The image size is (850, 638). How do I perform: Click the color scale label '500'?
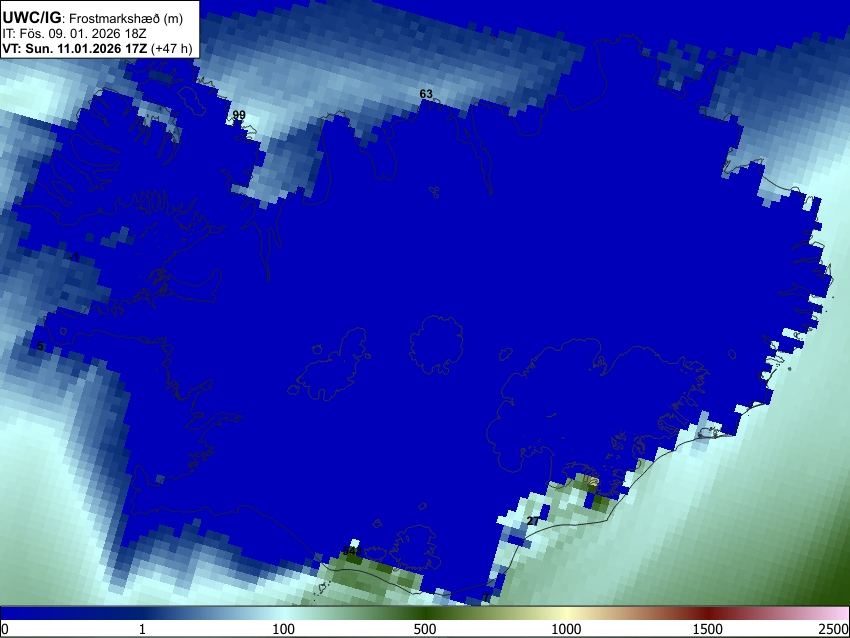pyautogui.click(x=424, y=629)
